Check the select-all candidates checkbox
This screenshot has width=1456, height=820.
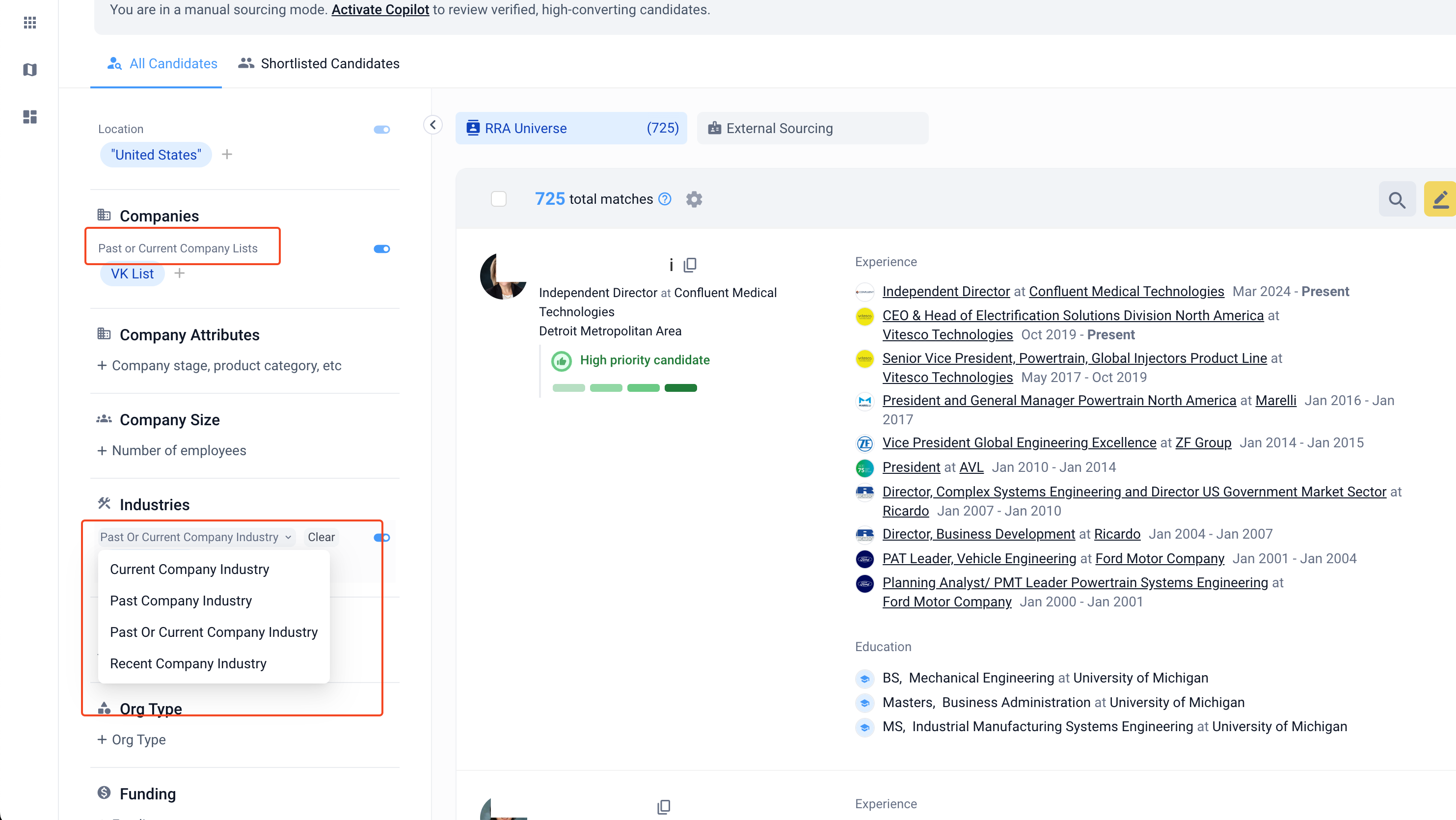coord(499,199)
